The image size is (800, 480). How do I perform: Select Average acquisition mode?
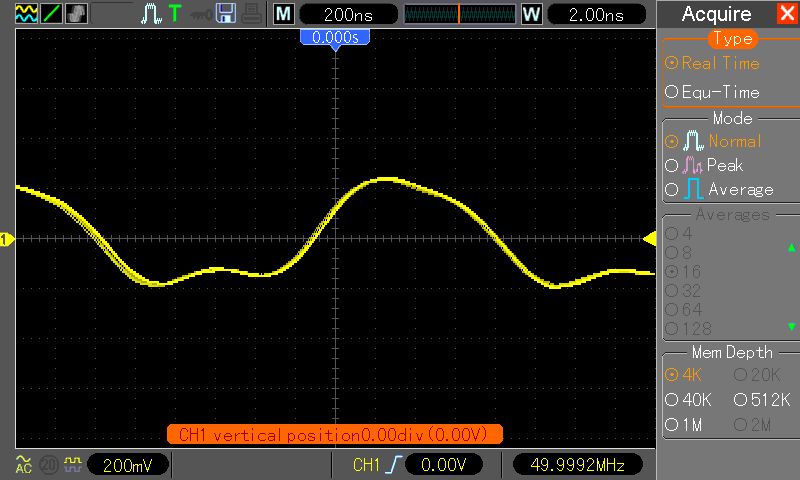(719, 189)
